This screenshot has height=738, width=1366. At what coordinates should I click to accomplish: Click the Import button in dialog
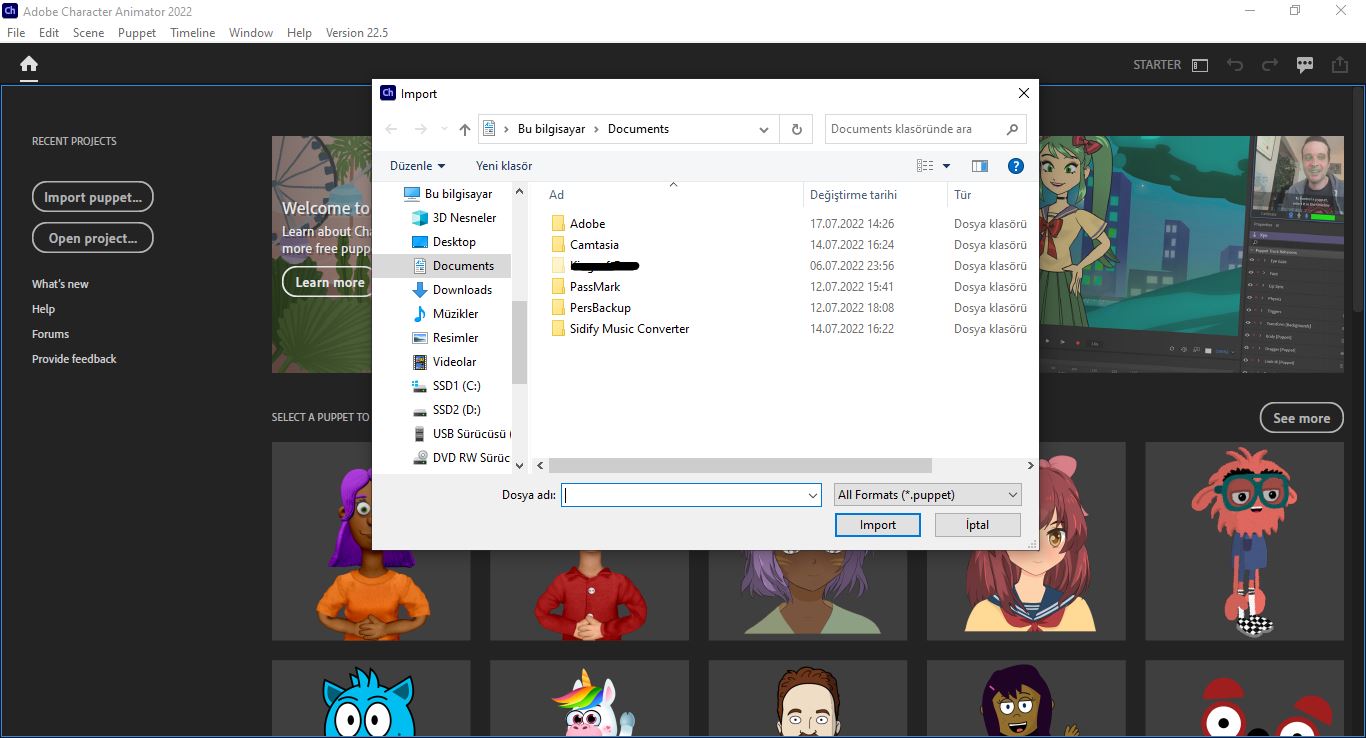[x=878, y=525]
